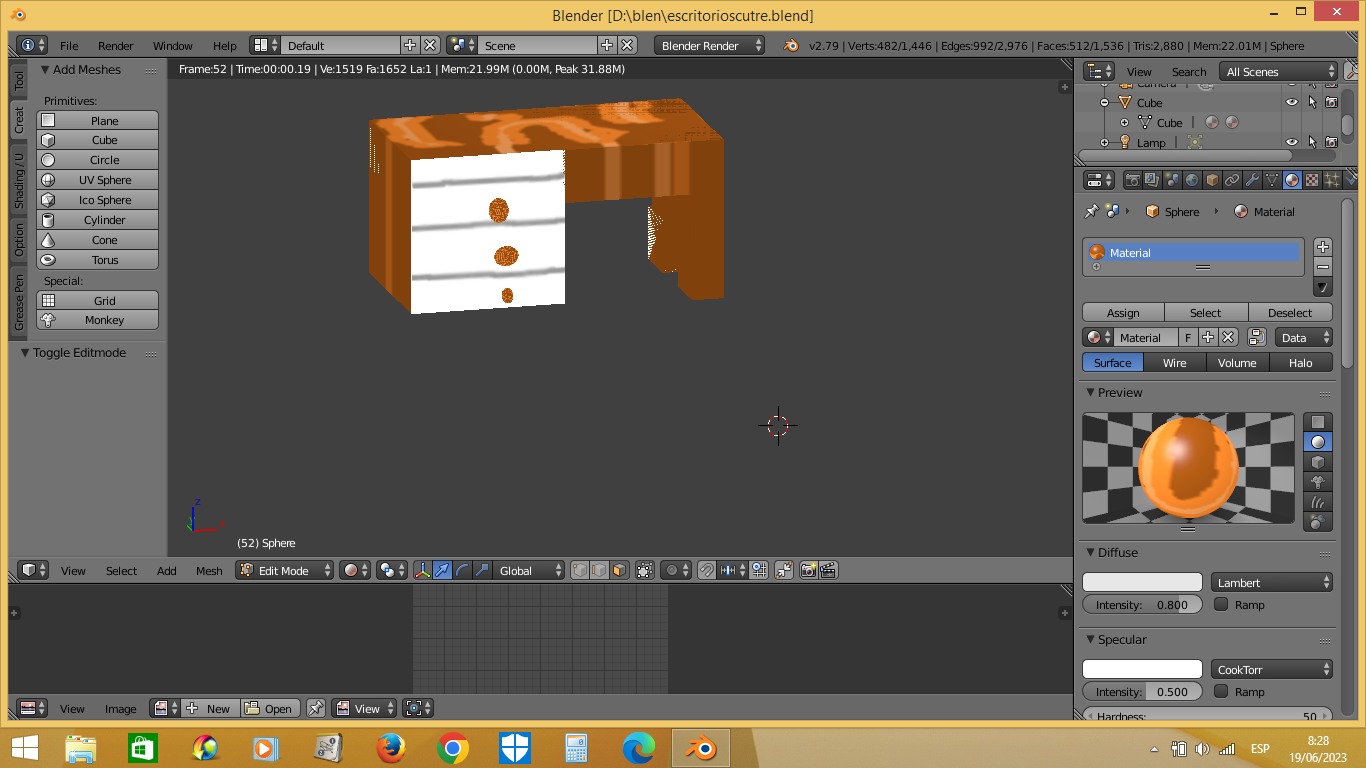Viewport: 1366px width, 768px height.
Task: Add a new material slot with plus
Action: (x=1323, y=246)
